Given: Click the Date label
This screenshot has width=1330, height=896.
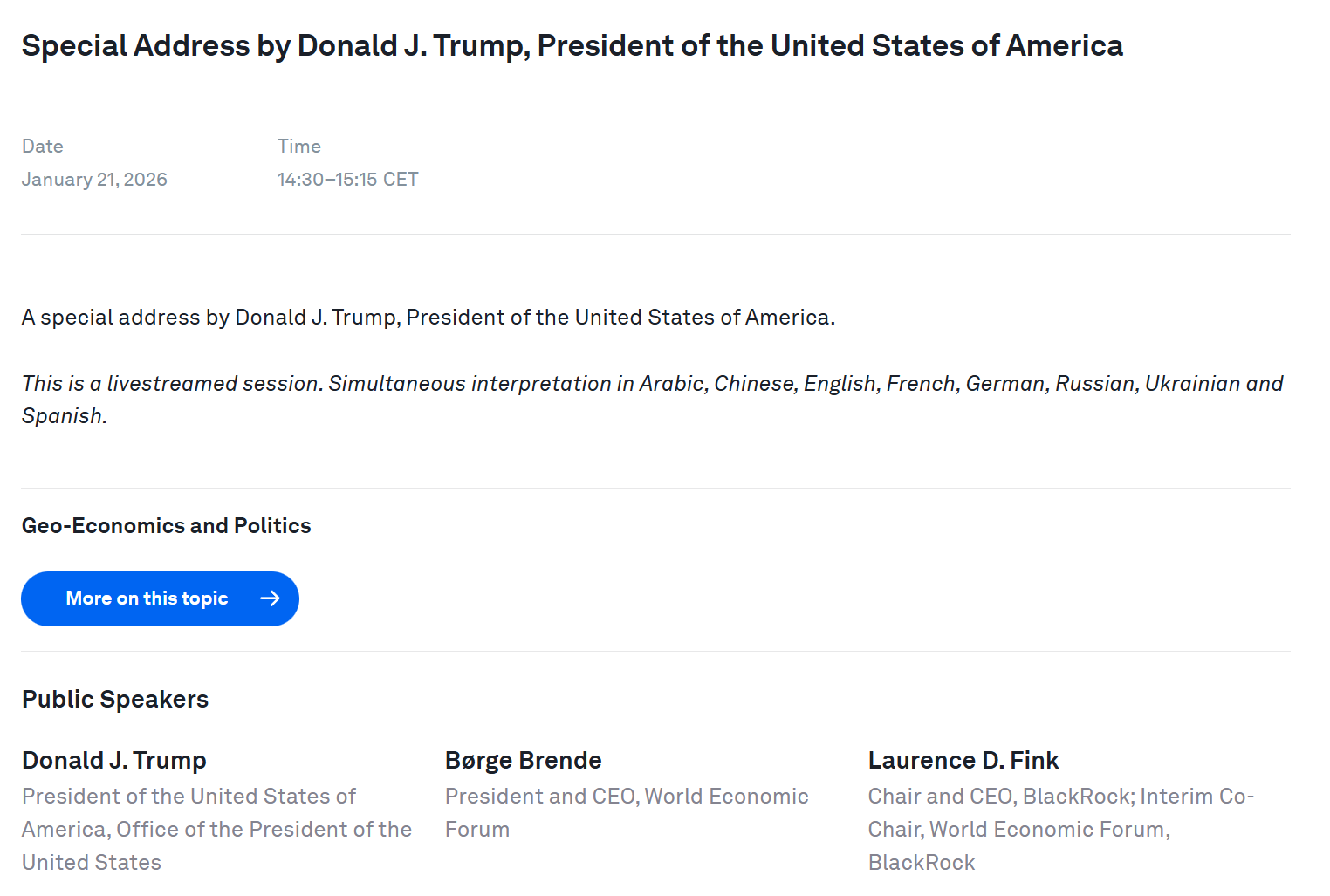Looking at the screenshot, I should coord(43,147).
